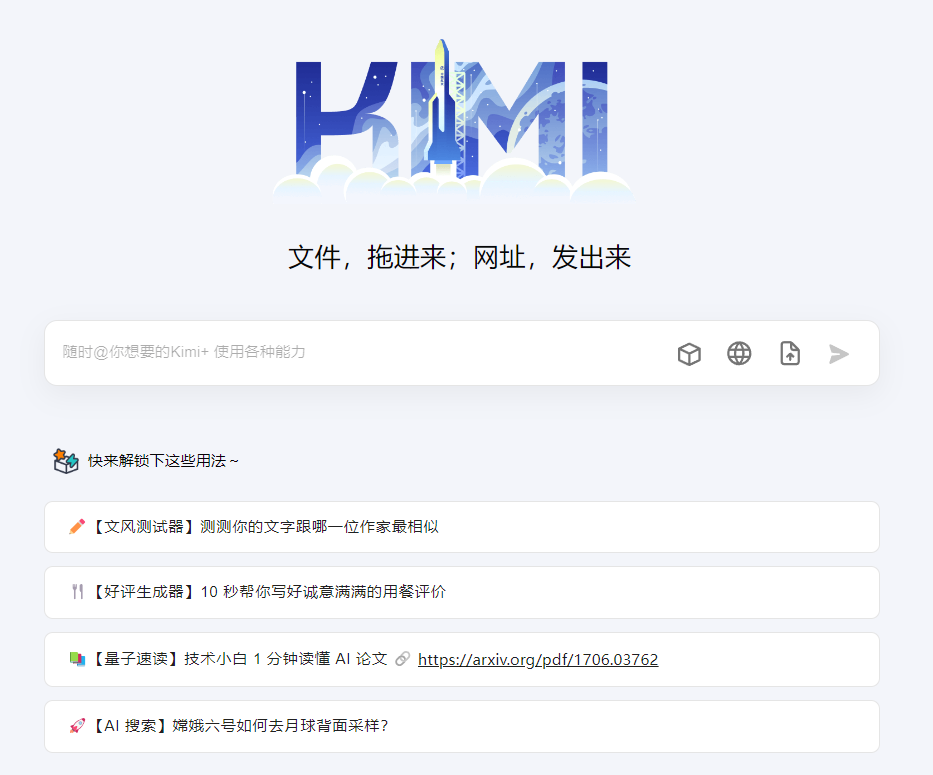Click the 文件，拖进来；网址，发出来 headline
Viewport: 933px width, 775px height.
(459, 258)
